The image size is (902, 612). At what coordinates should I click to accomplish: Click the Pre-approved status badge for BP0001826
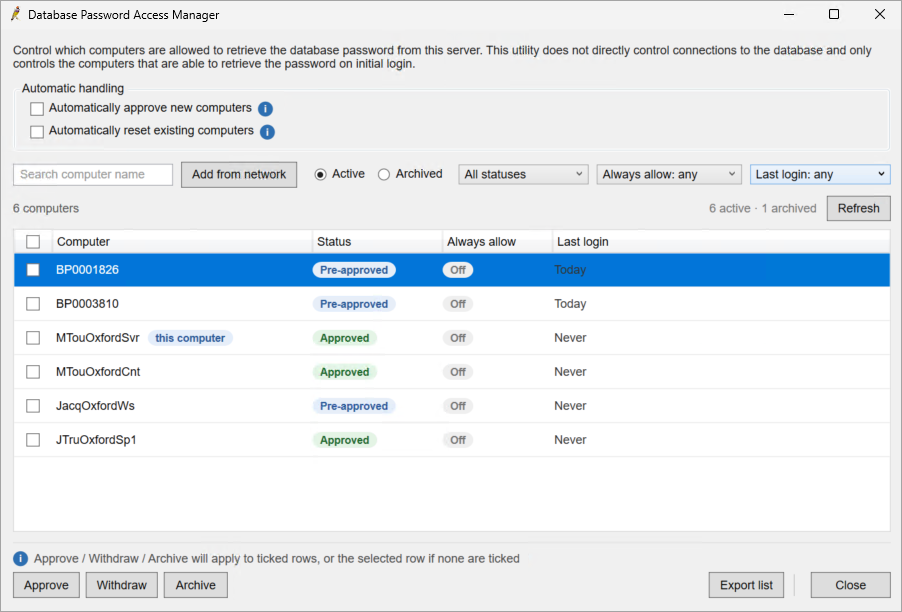[354, 270]
